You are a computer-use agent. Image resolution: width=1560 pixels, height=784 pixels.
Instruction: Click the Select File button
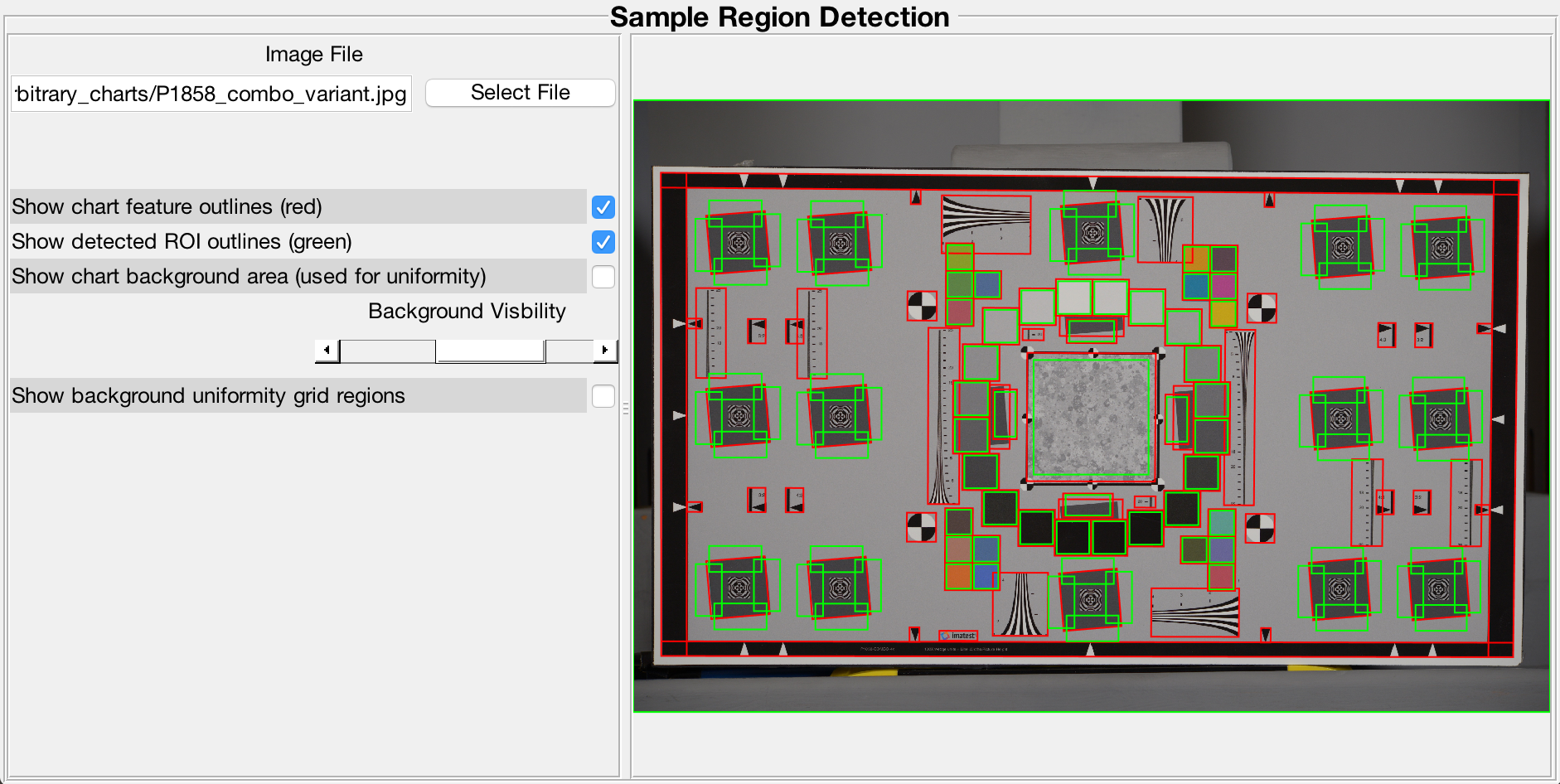[x=520, y=93]
